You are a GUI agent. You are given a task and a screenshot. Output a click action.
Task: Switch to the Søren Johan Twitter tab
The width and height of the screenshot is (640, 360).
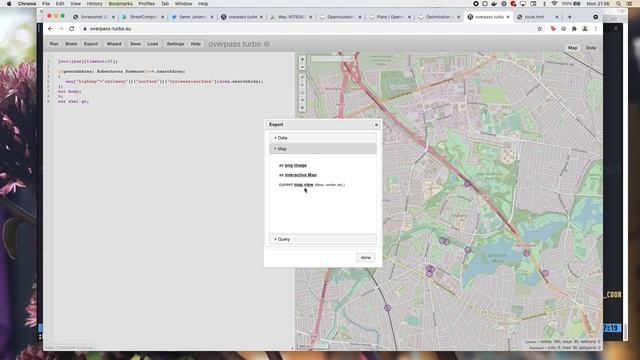(x=192, y=17)
